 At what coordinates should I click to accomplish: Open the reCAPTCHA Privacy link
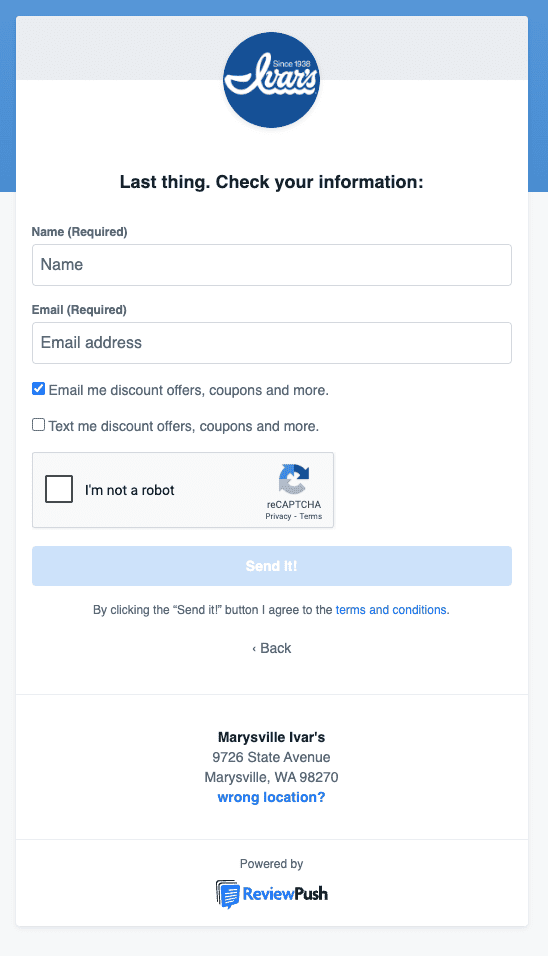coord(278,516)
